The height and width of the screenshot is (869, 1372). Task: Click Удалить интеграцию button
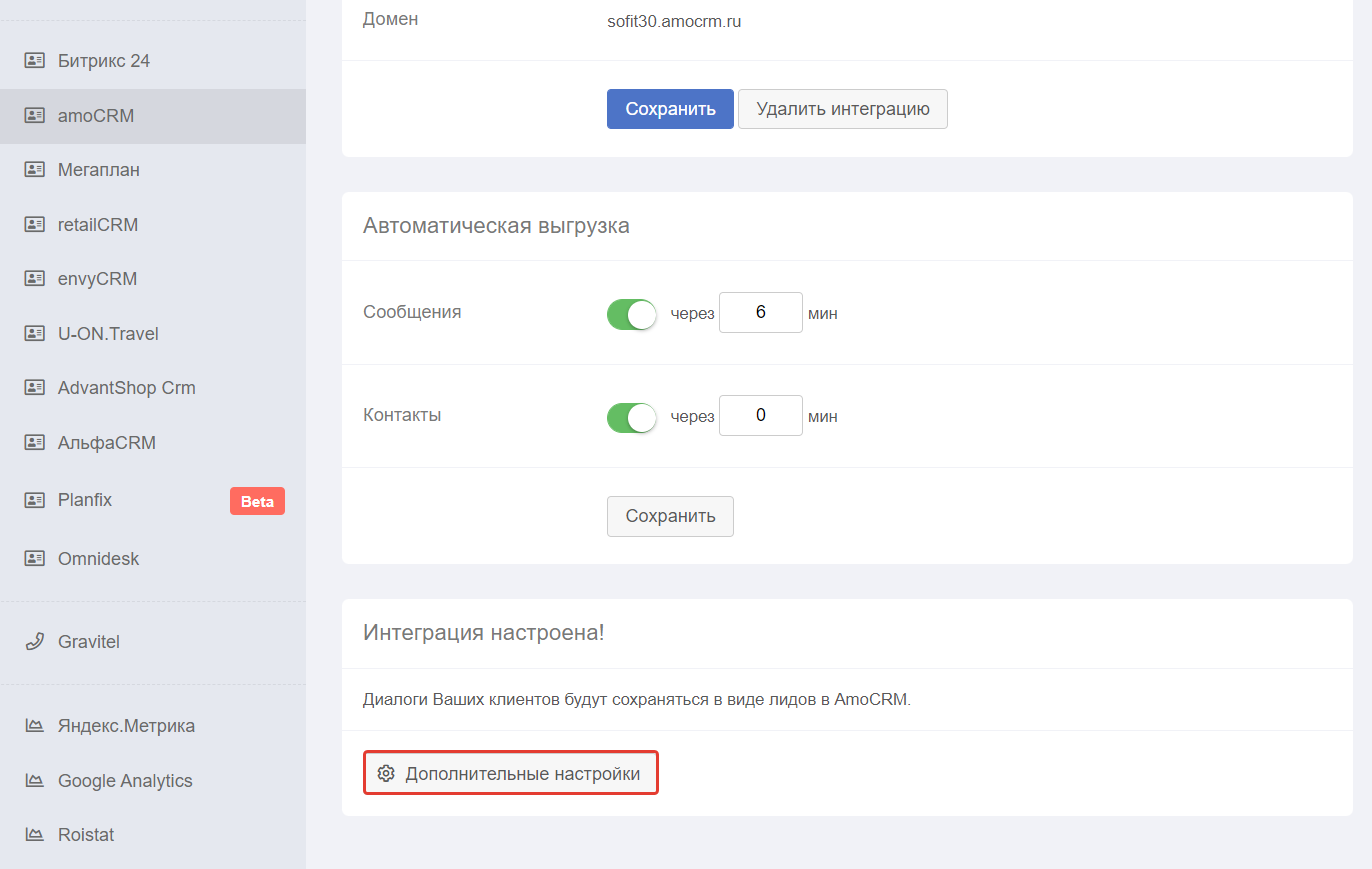(x=843, y=109)
